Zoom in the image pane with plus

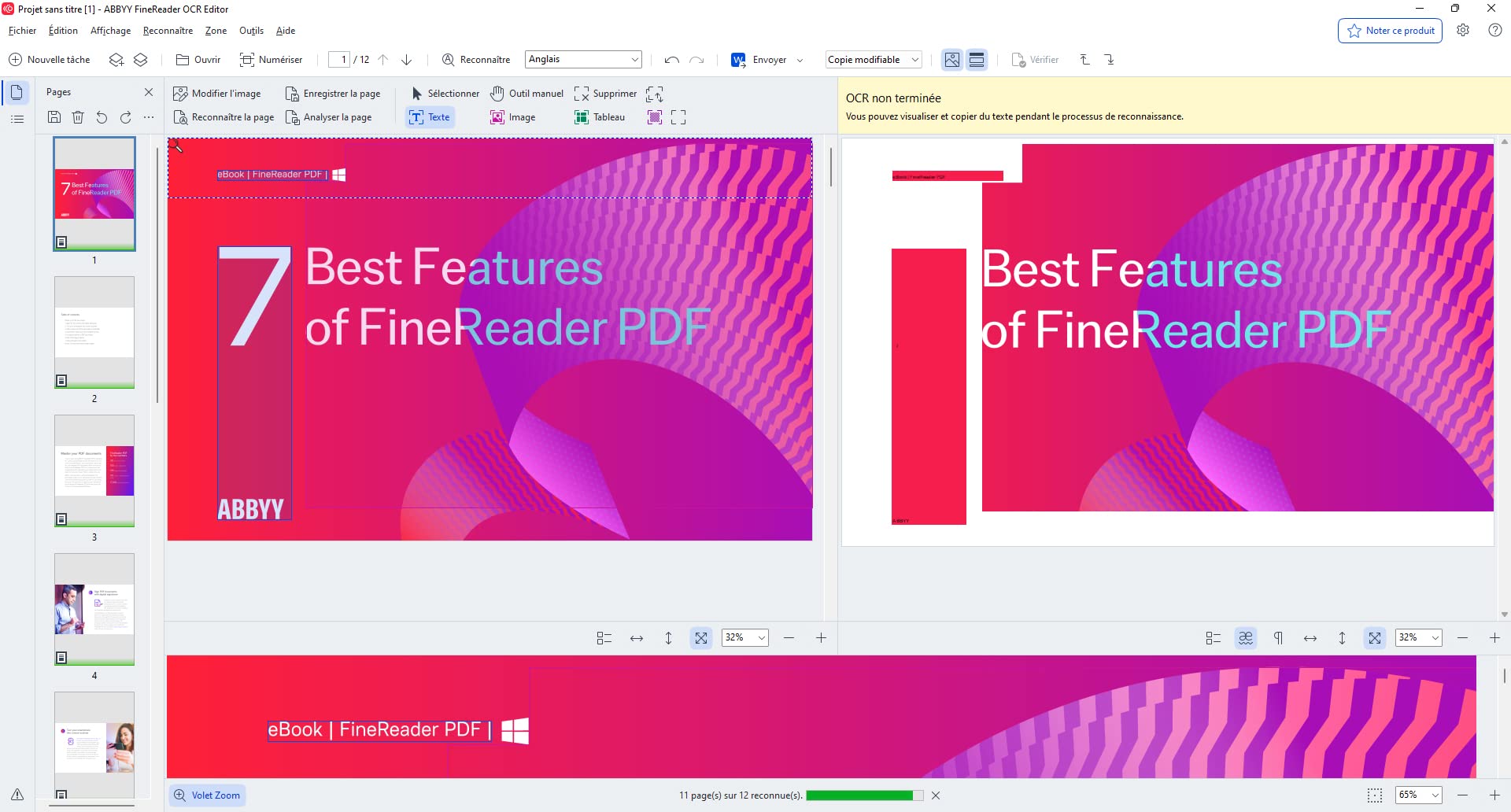(821, 638)
